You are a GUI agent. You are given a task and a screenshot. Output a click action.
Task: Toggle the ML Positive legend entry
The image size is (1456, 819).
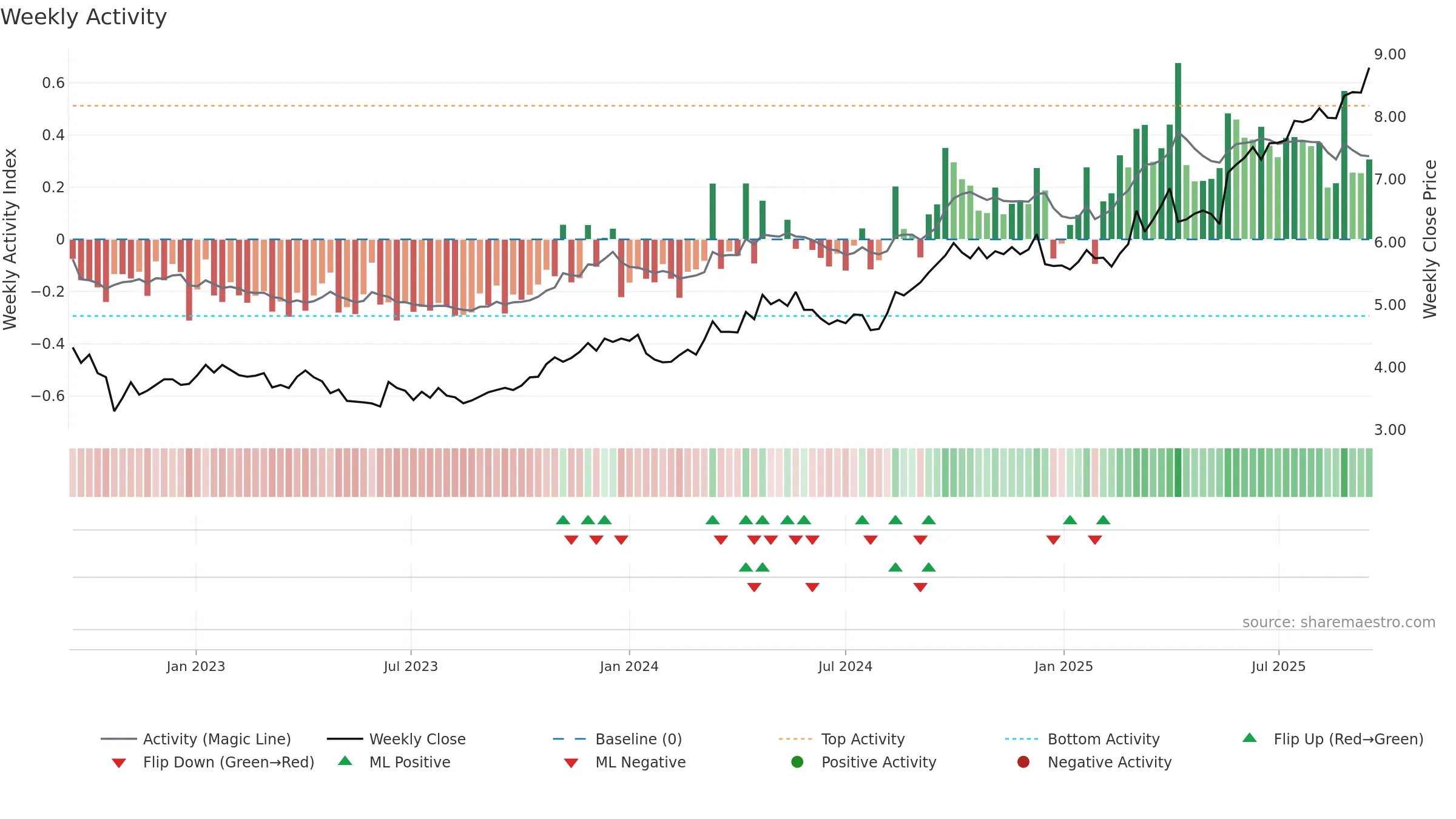pos(394,762)
